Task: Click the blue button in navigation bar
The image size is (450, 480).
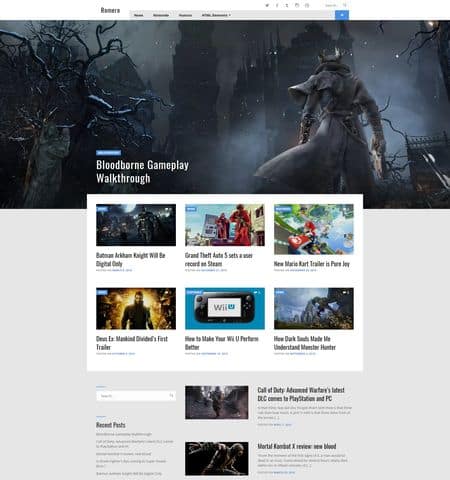Action: [x=342, y=15]
